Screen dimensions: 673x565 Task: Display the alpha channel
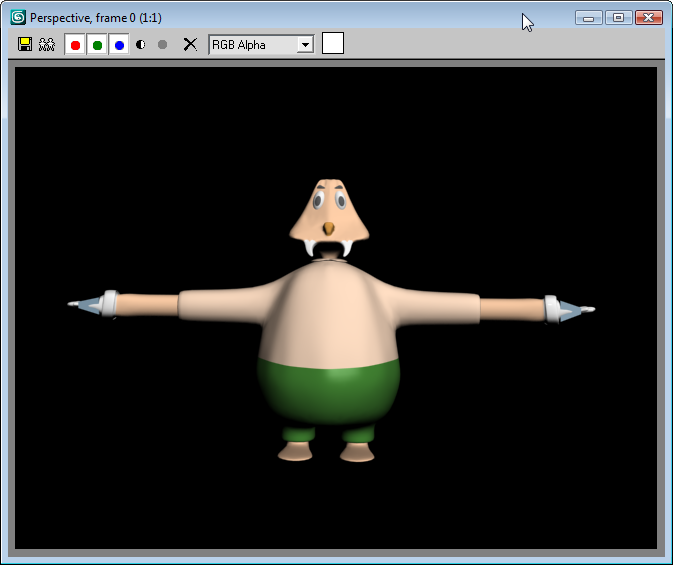[x=140, y=45]
